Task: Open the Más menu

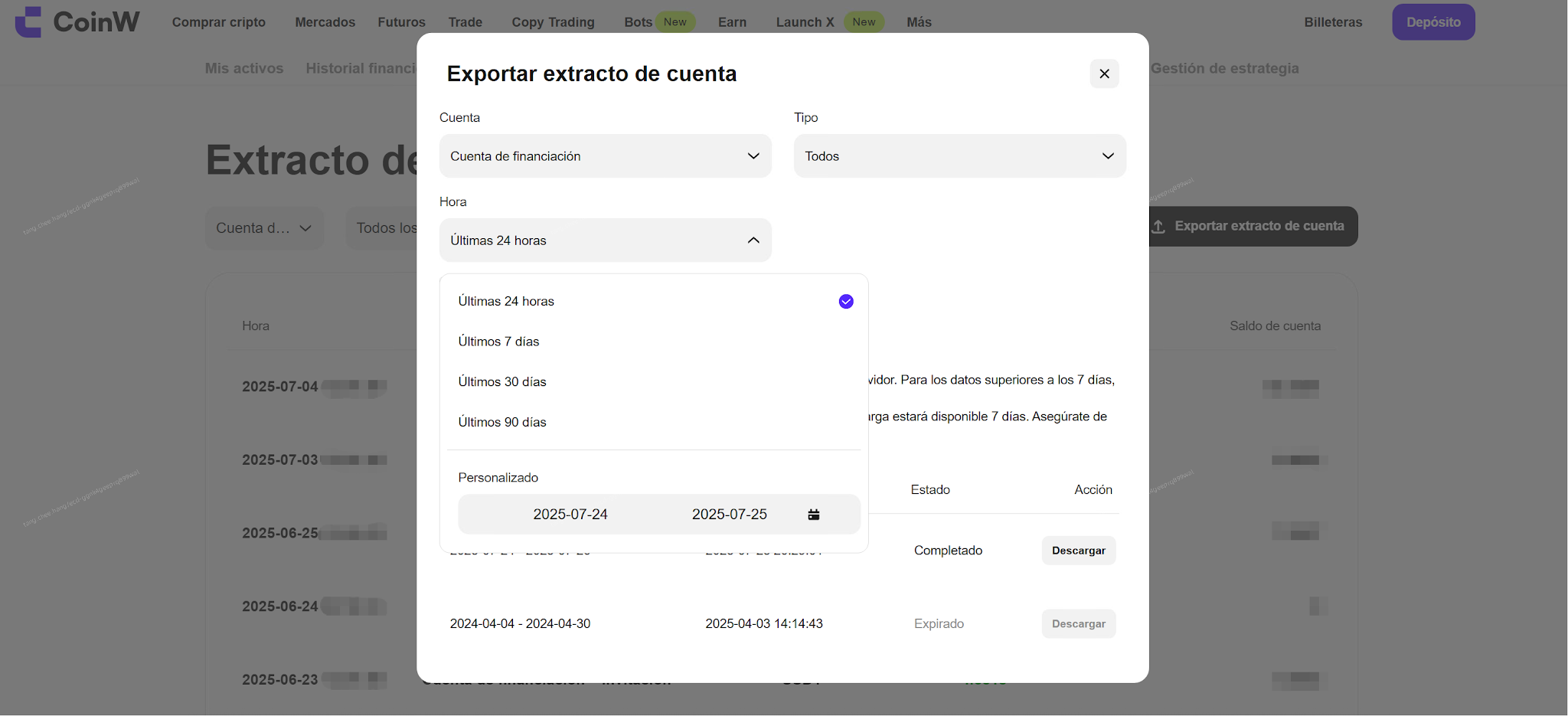Action: [x=919, y=22]
